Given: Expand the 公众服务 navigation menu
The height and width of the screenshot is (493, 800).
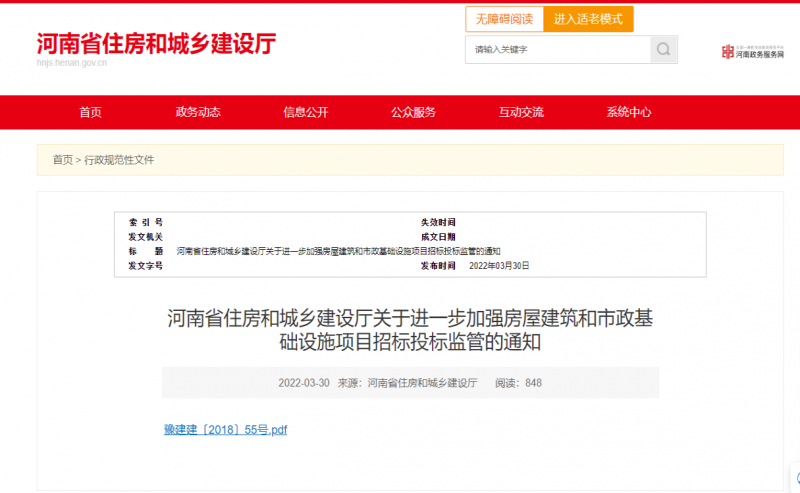Looking at the screenshot, I should click(413, 112).
